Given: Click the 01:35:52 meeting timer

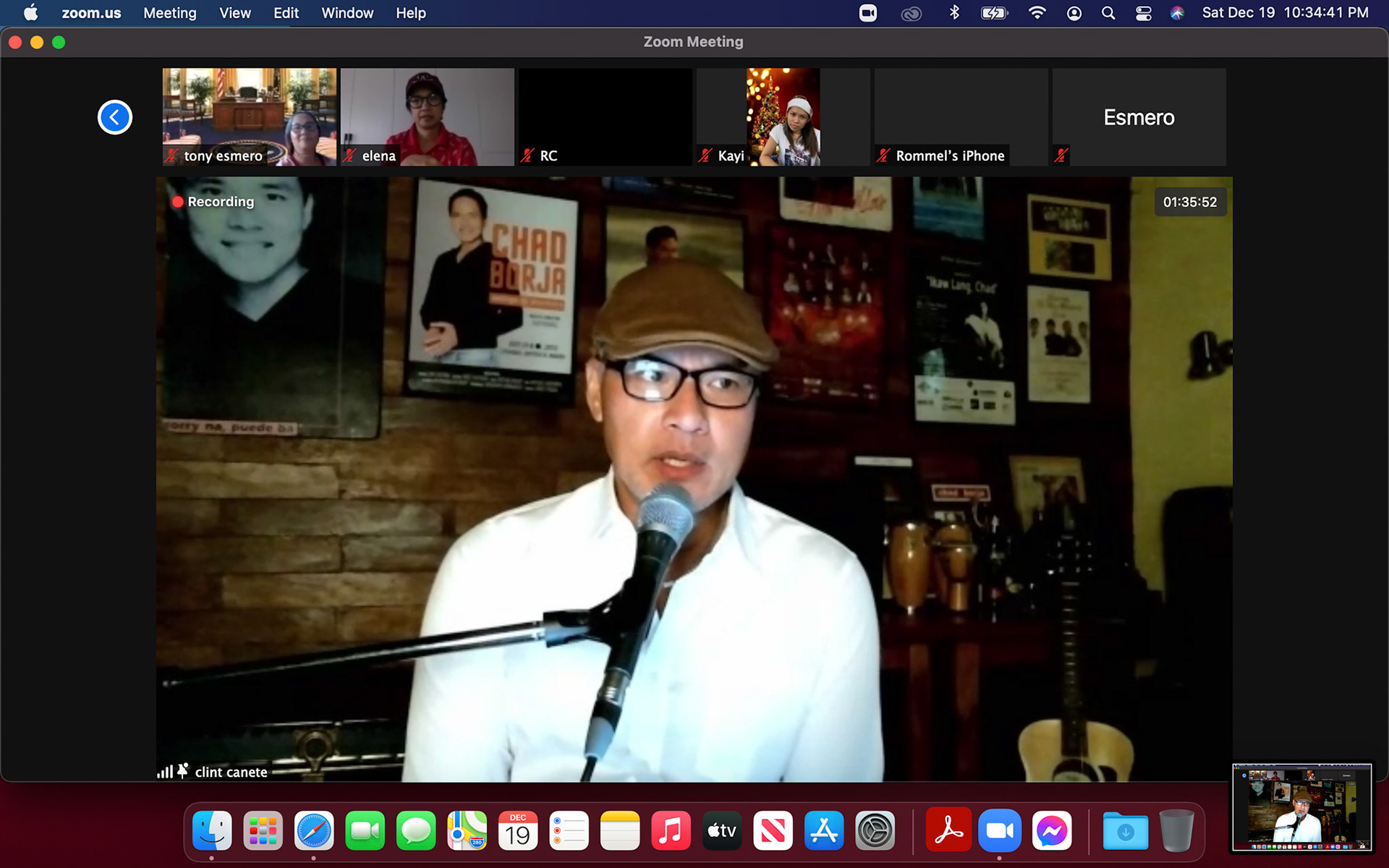Looking at the screenshot, I should [x=1189, y=202].
